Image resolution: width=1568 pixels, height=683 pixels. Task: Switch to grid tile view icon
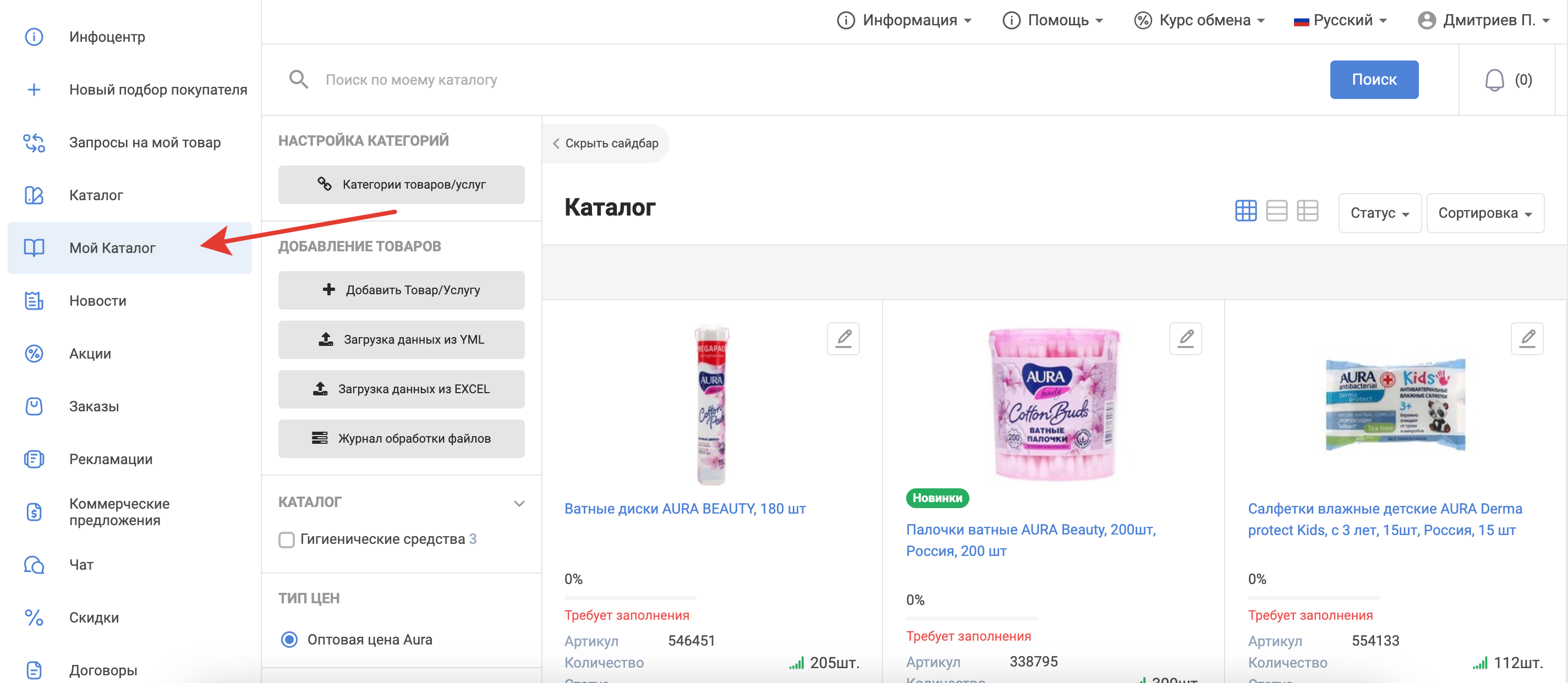[1246, 211]
